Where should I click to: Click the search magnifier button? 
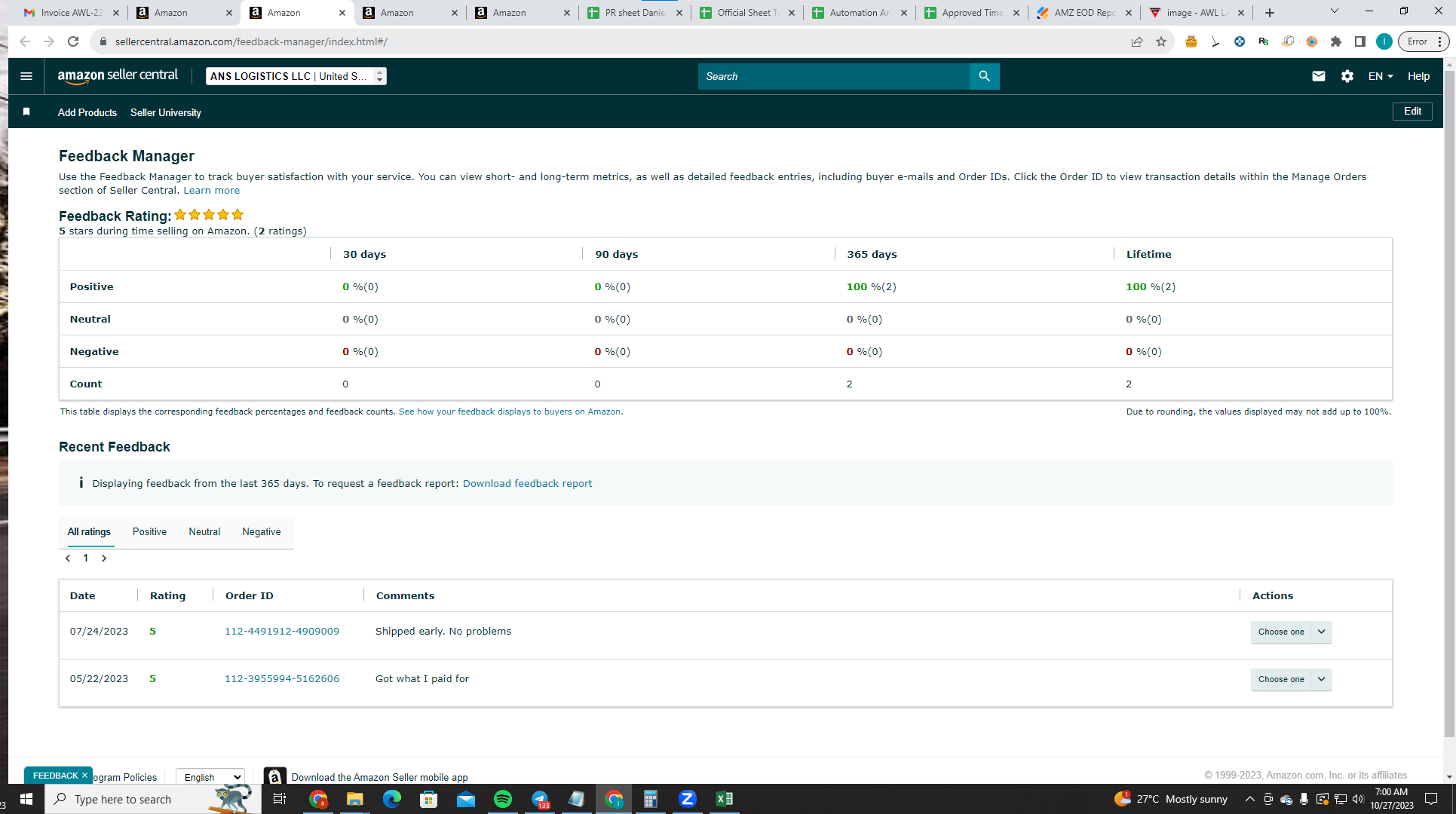[x=984, y=76]
